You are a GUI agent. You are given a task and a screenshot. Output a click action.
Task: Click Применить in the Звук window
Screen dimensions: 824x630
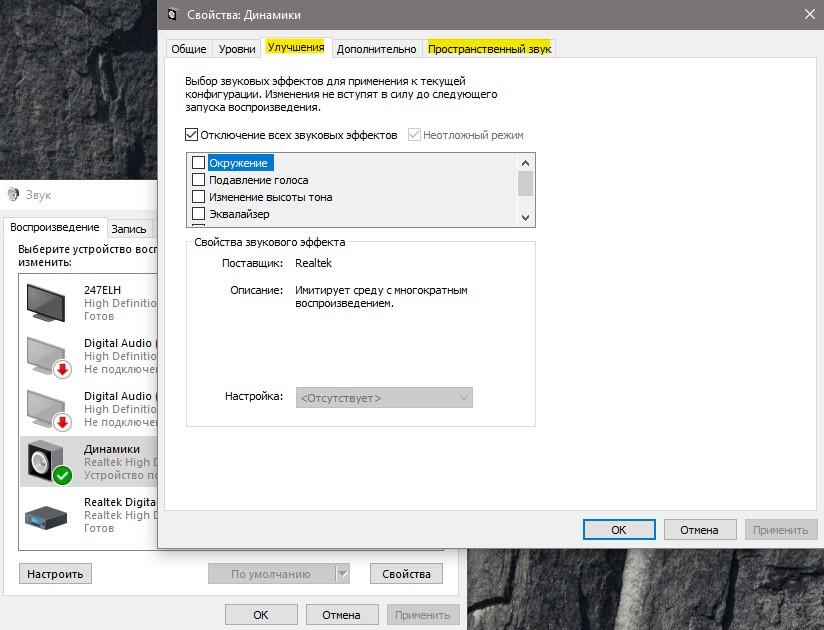(x=423, y=614)
